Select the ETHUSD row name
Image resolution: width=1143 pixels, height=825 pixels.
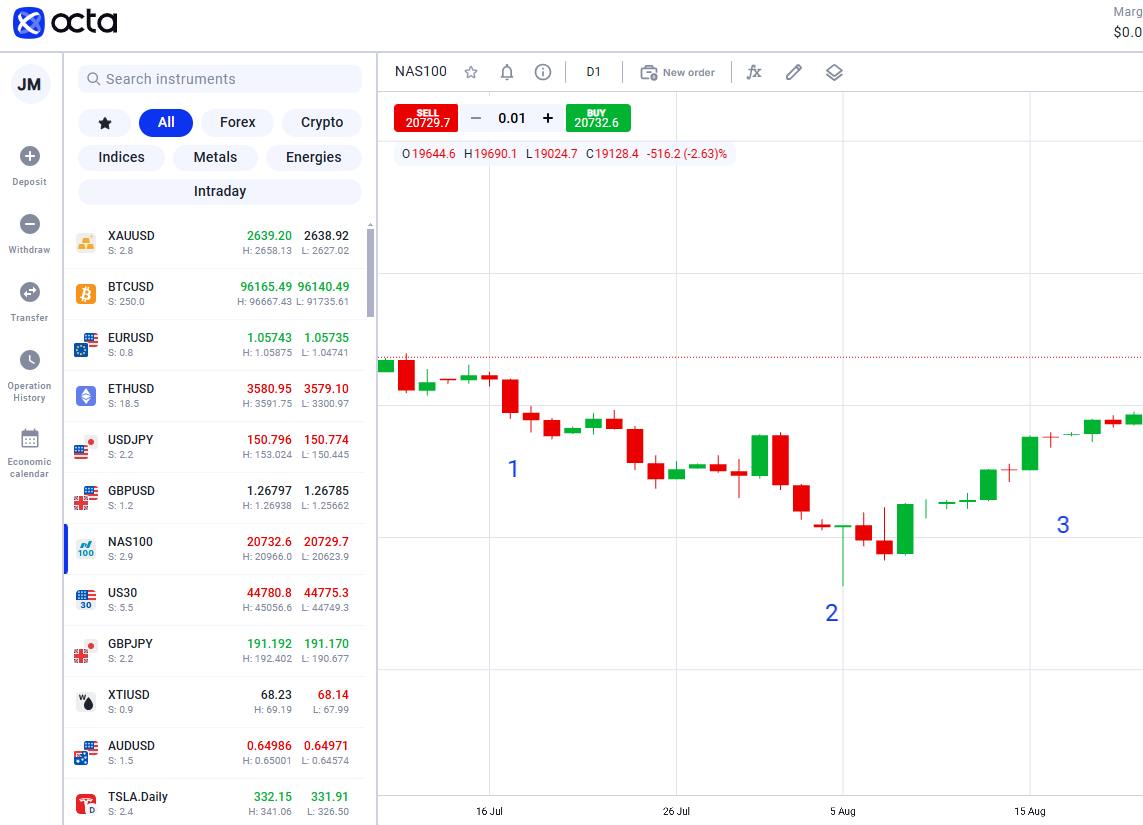[131, 389]
